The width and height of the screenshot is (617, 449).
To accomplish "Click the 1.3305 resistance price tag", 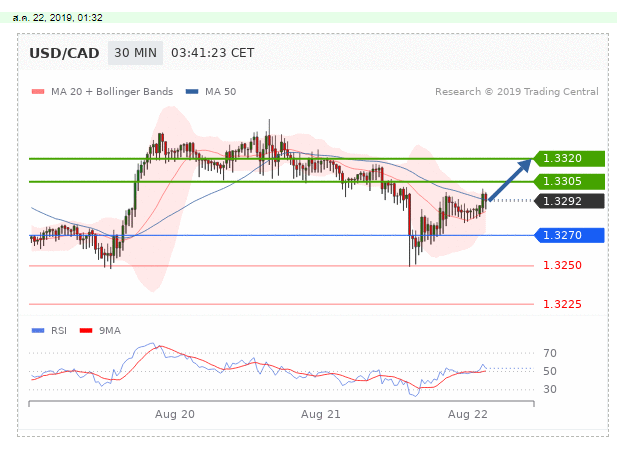I will coord(569,181).
